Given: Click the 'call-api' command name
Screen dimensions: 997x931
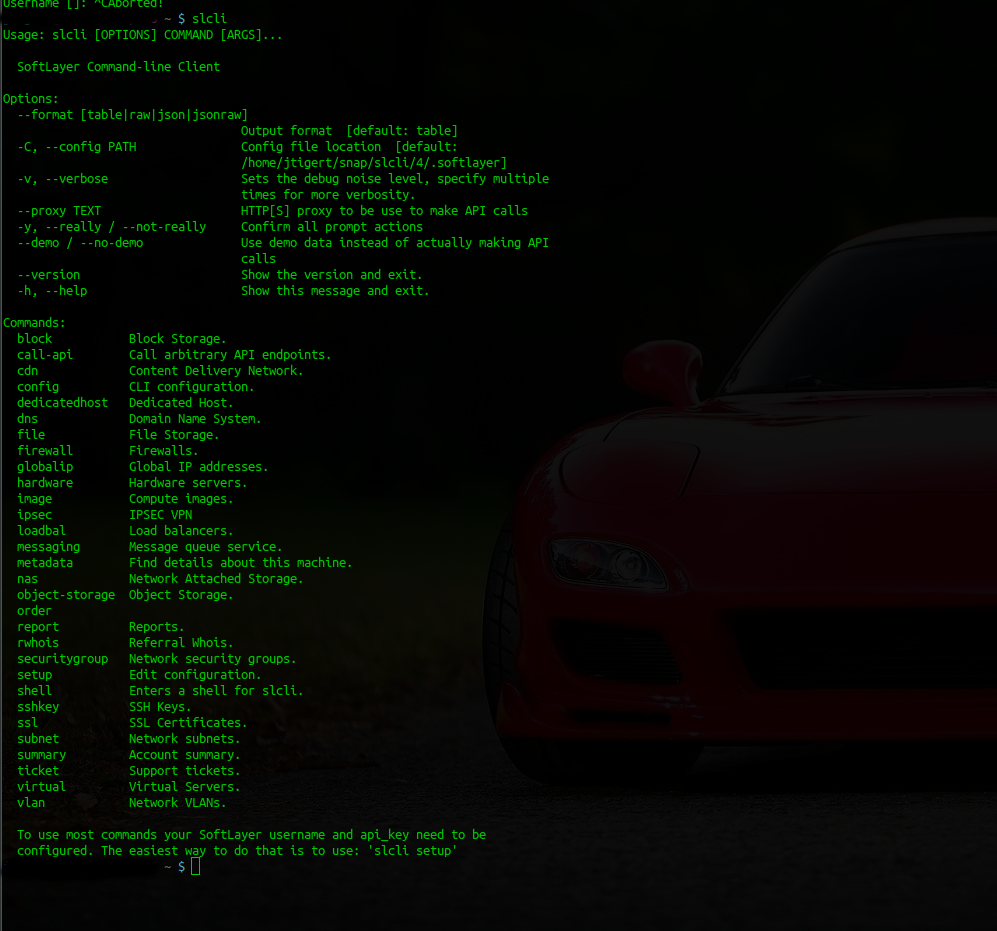Looking at the screenshot, I should tap(45, 355).
